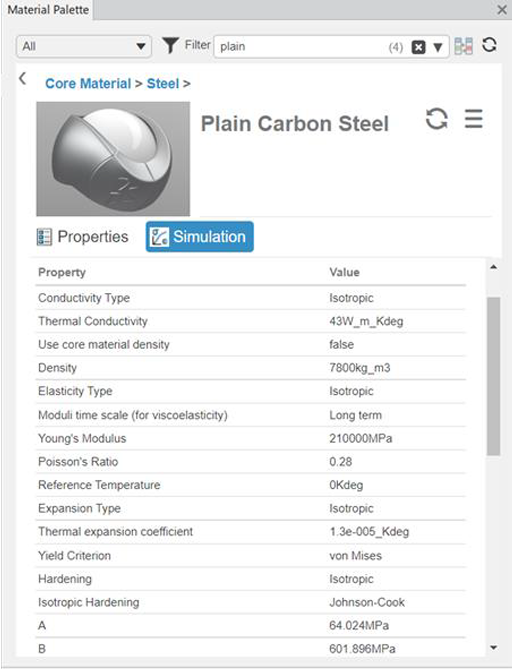Close the Material Palette panel

502,9
